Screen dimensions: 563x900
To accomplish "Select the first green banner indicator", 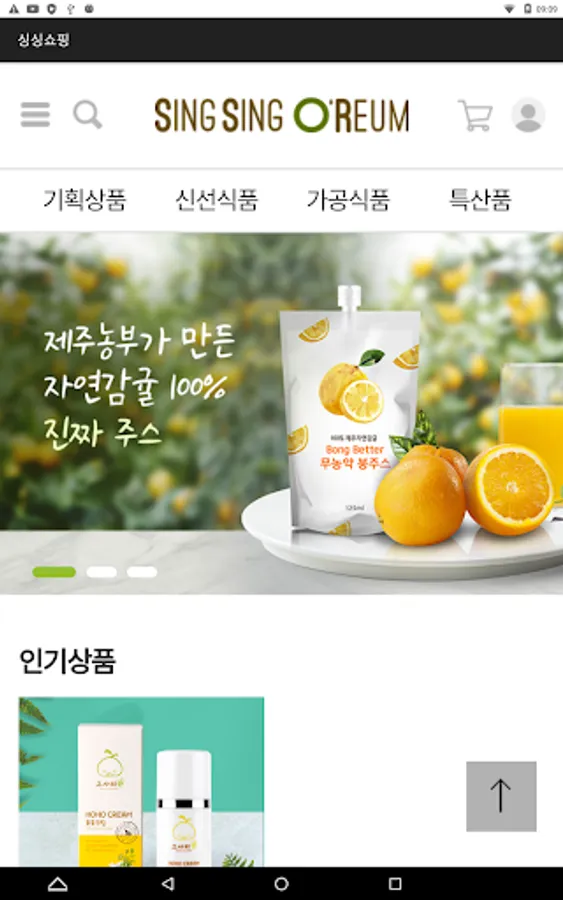I will click(54, 572).
